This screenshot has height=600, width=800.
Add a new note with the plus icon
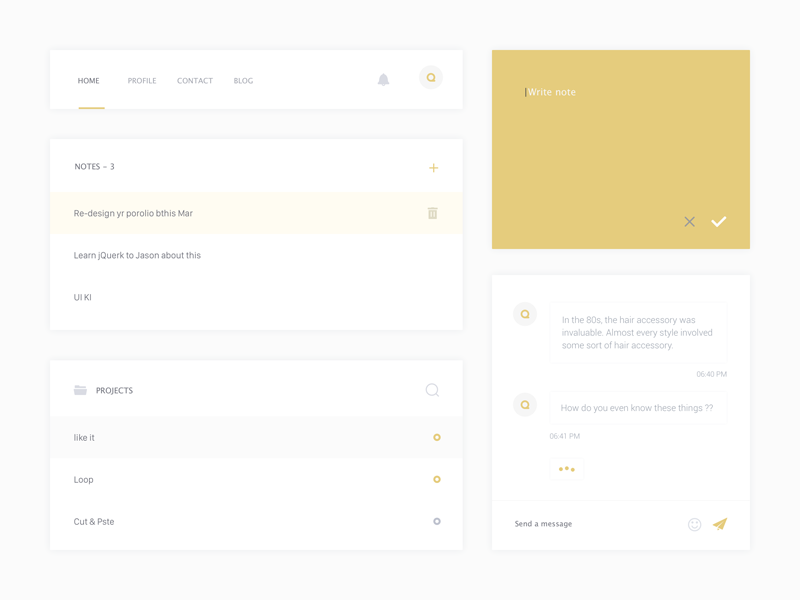tap(434, 167)
